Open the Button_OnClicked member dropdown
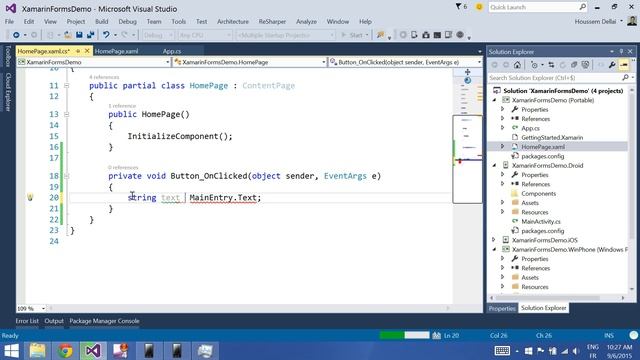The image size is (640, 360). 406,62
